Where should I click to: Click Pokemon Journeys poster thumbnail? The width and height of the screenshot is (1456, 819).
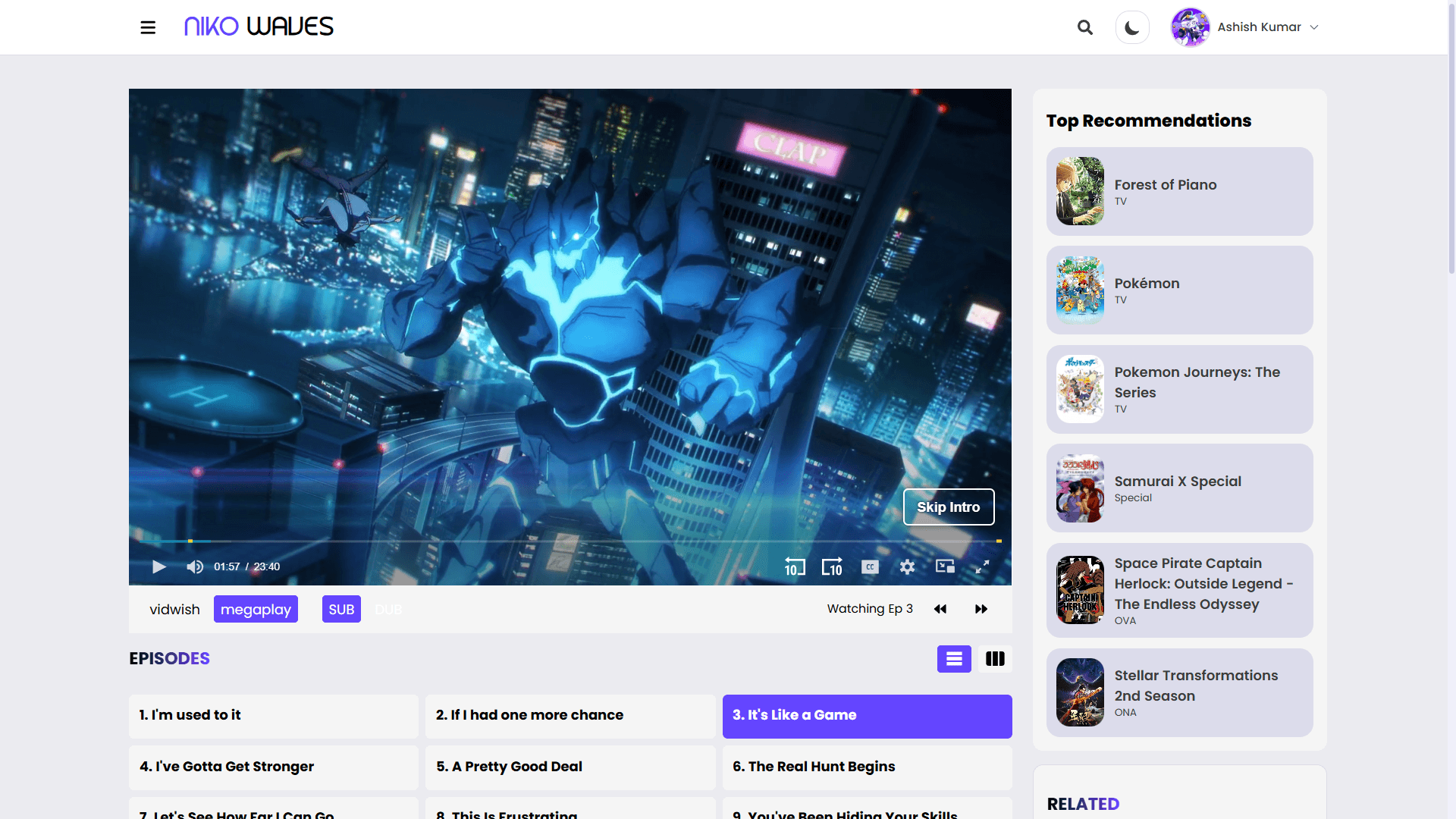1080,389
